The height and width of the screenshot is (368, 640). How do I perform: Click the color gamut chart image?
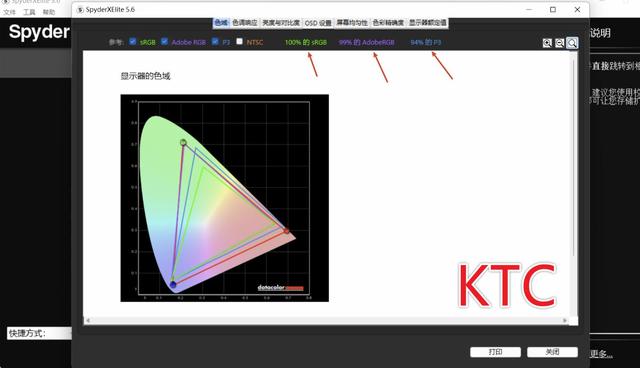coord(224,198)
